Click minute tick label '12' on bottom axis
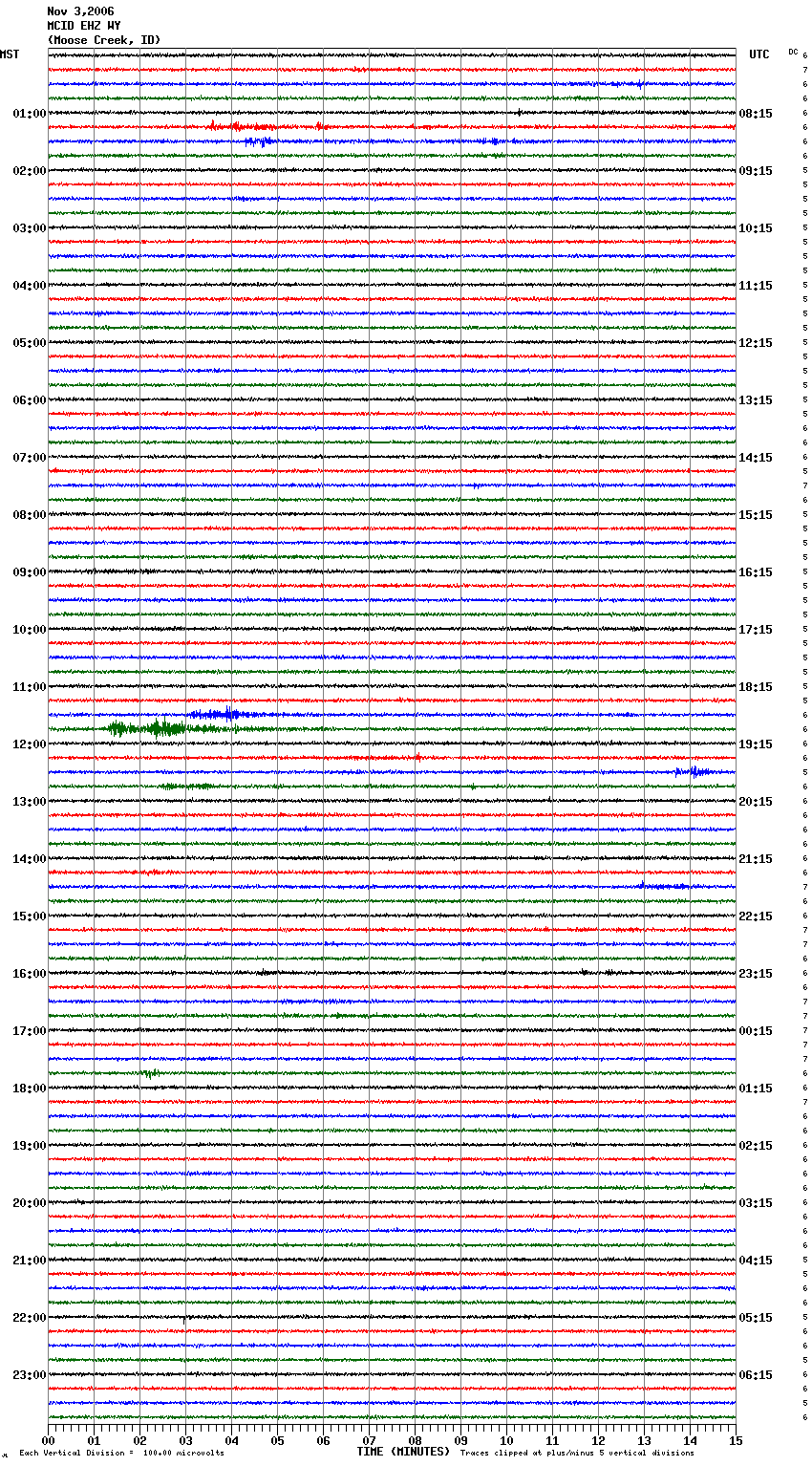 point(598,1440)
